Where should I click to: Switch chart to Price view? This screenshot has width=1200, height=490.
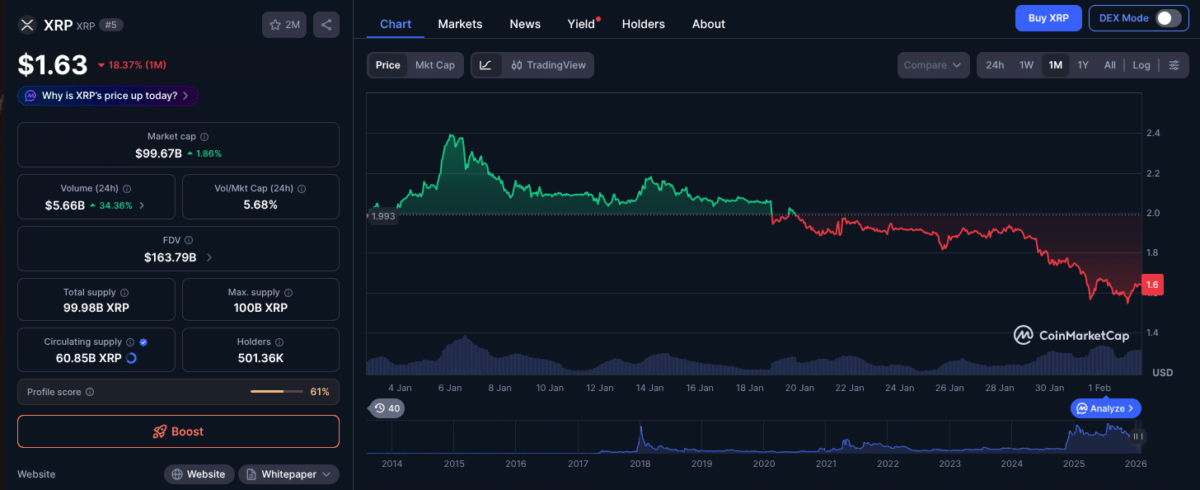388,65
